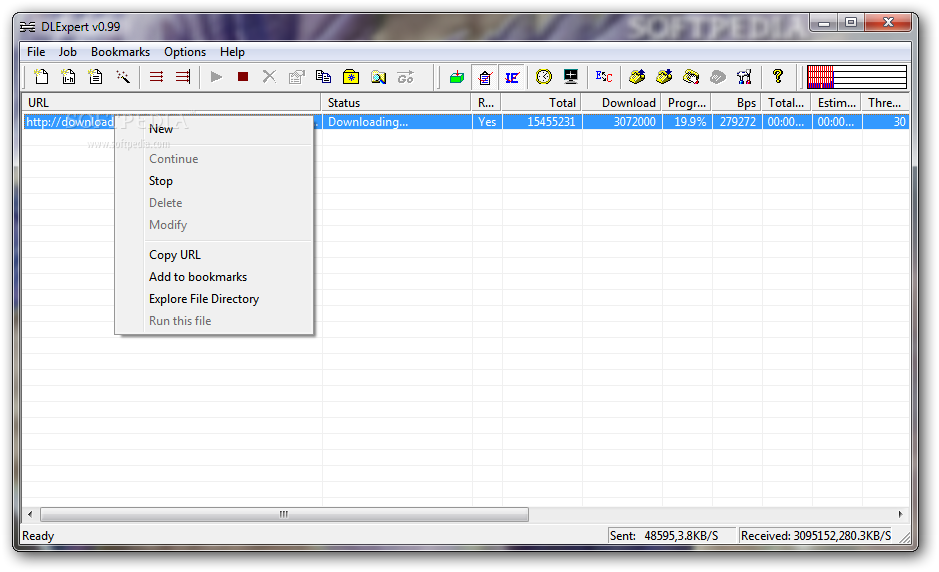Click the horizontal scrollbar right arrow
Image resolution: width=939 pixels, height=572 pixels.
pyautogui.click(x=900, y=514)
